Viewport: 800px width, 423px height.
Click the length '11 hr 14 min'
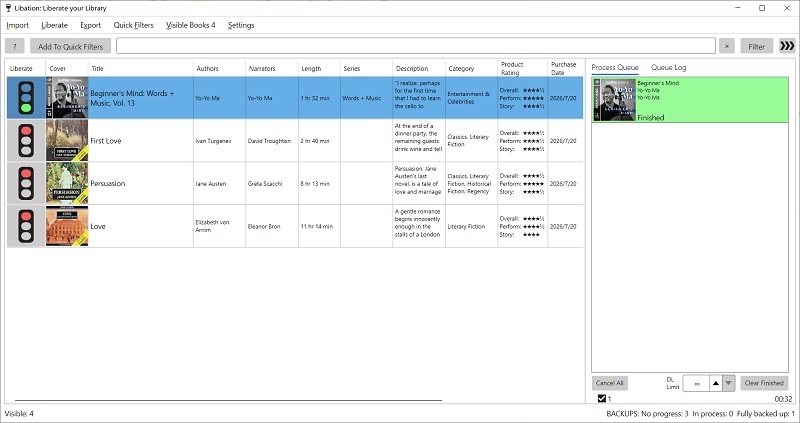click(317, 226)
